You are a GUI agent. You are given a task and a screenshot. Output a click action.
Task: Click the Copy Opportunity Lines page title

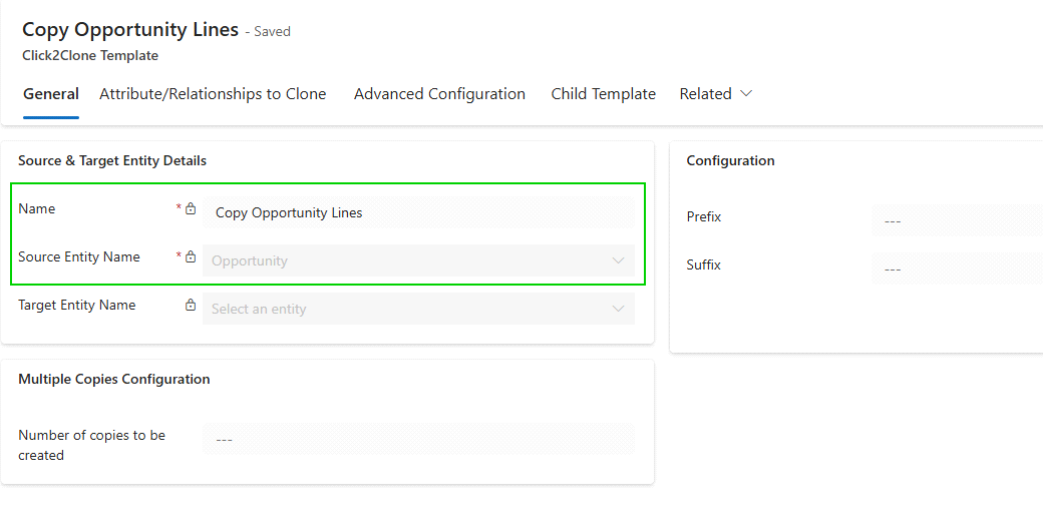coord(130,30)
